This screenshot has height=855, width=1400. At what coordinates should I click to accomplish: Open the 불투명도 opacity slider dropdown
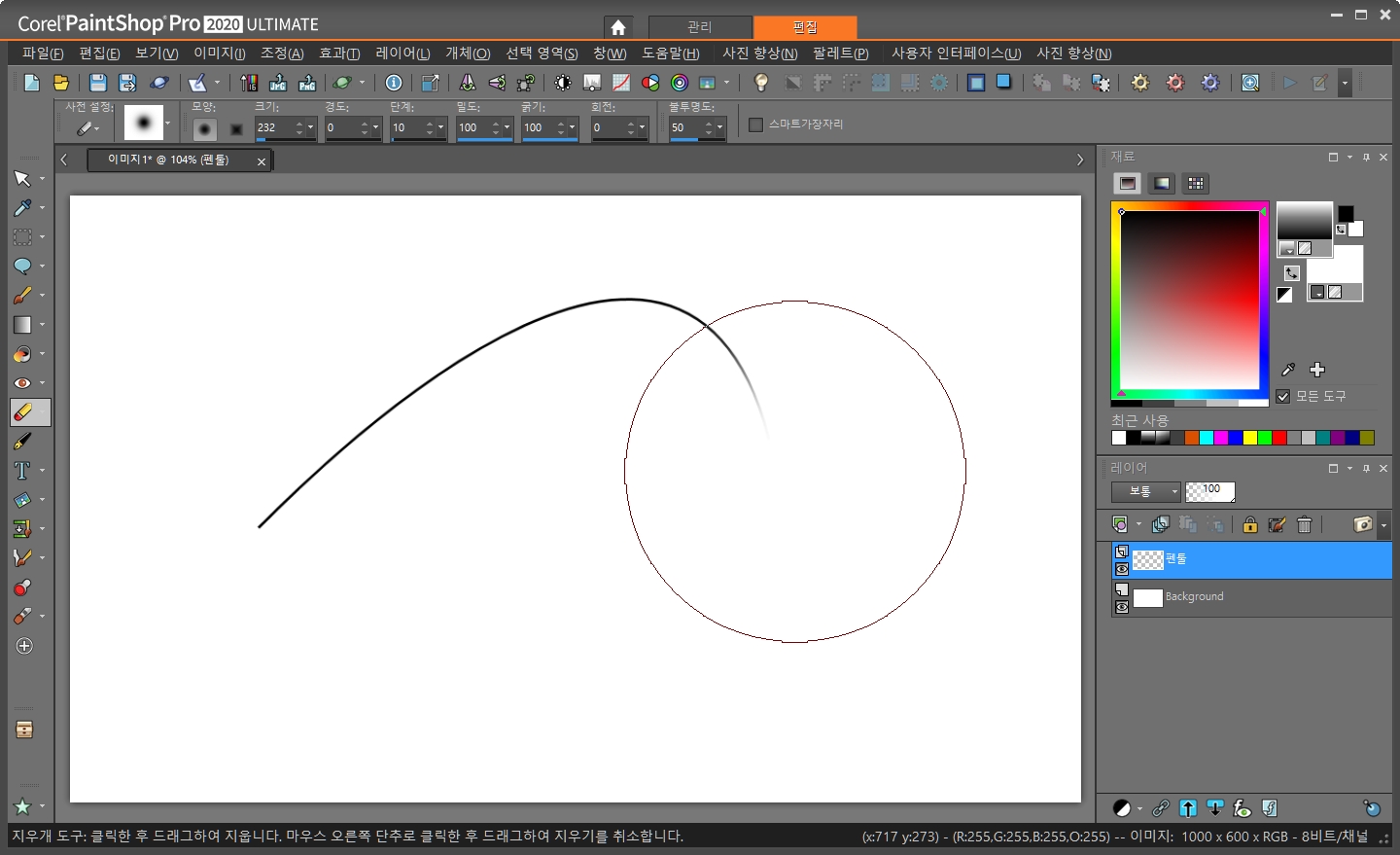point(720,128)
